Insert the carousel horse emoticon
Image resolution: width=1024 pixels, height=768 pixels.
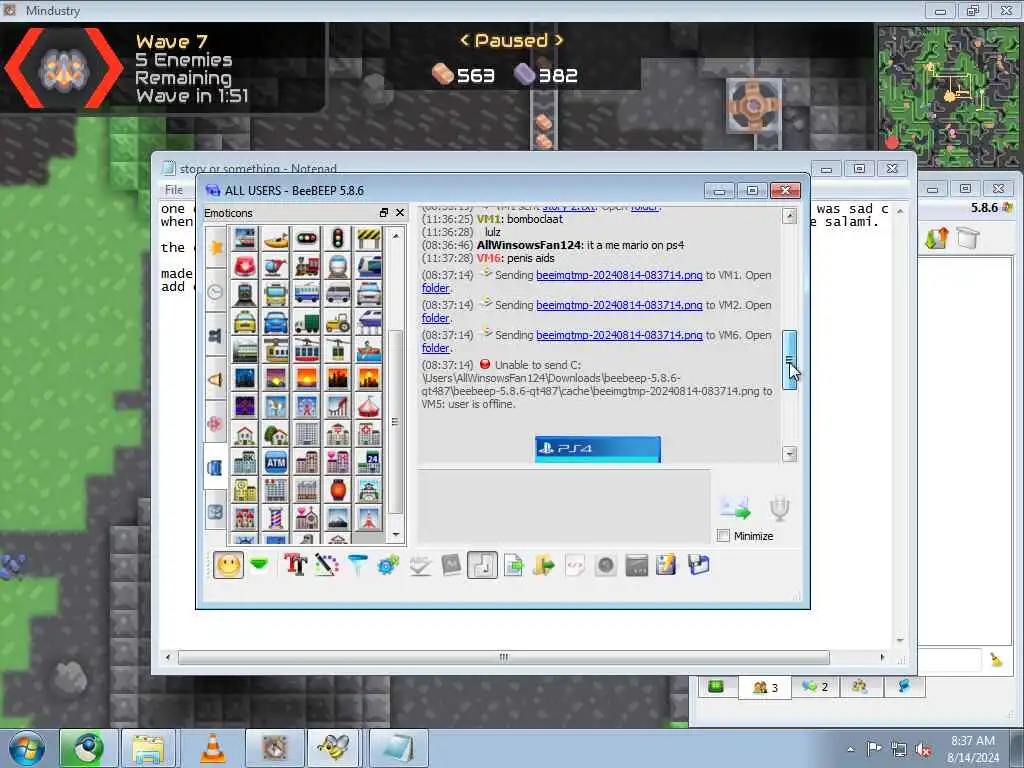pyautogui.click(x=276, y=406)
